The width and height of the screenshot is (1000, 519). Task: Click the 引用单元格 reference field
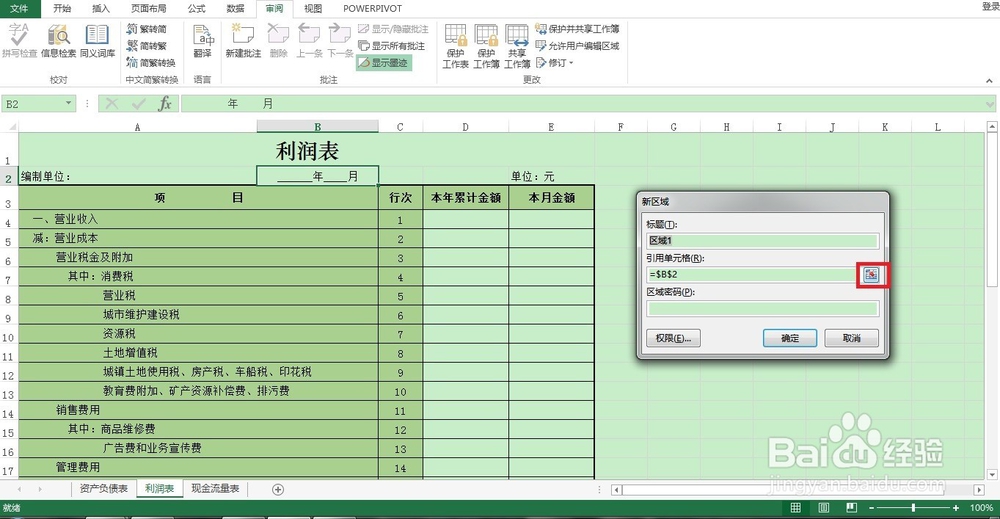(x=751, y=274)
